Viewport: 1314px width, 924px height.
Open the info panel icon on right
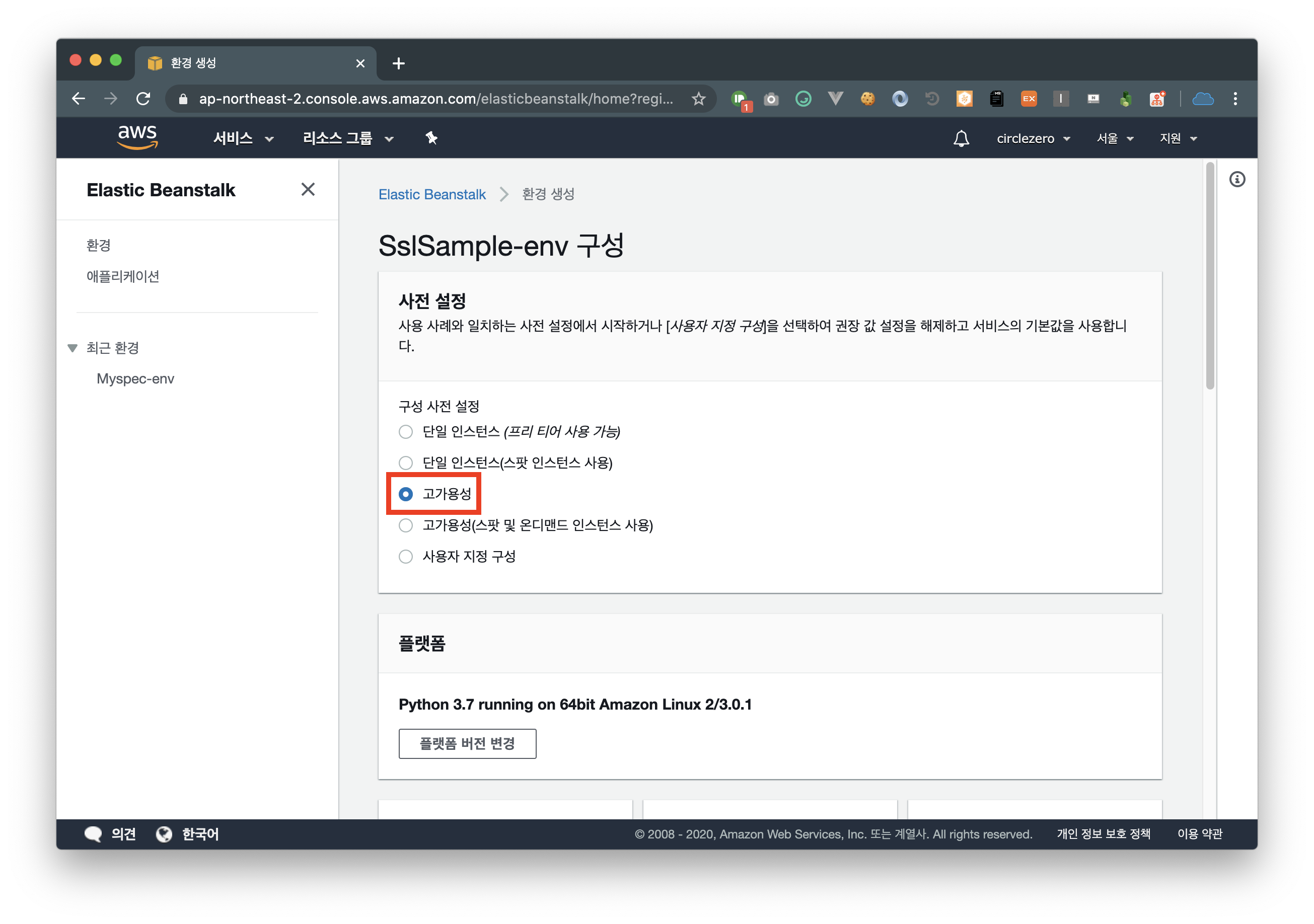pyautogui.click(x=1237, y=180)
